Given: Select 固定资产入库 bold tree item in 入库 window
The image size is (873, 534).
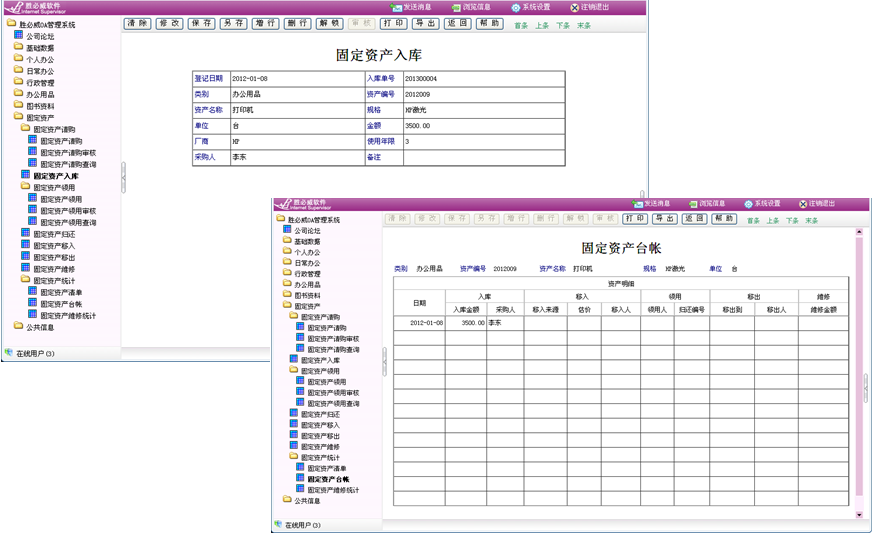Looking at the screenshot, I should click(56, 176).
